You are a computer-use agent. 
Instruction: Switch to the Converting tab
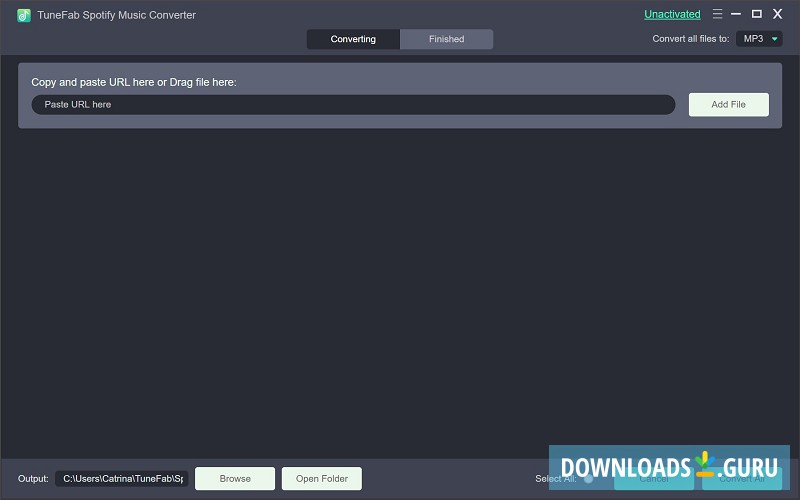(353, 39)
